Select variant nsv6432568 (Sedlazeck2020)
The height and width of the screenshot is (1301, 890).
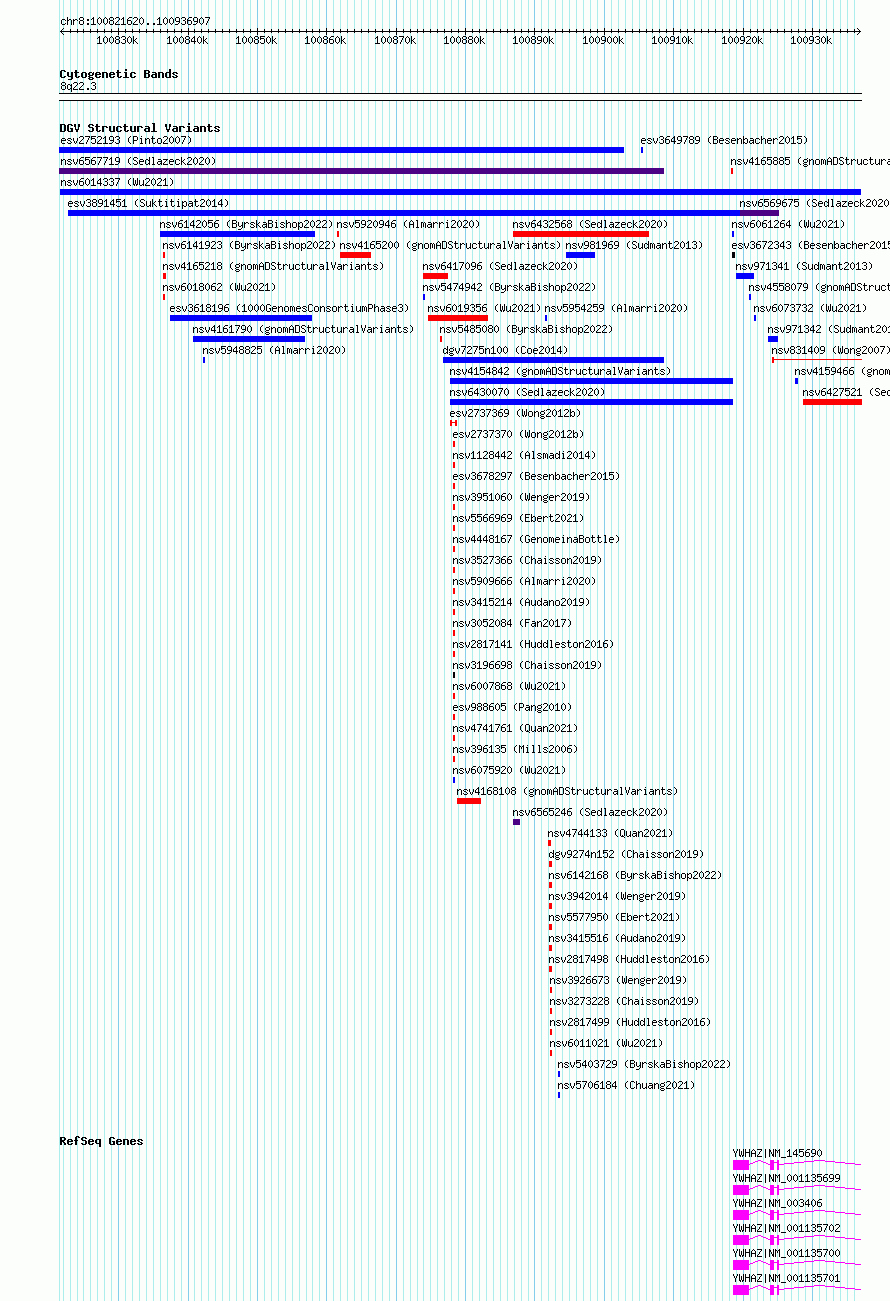(x=591, y=224)
